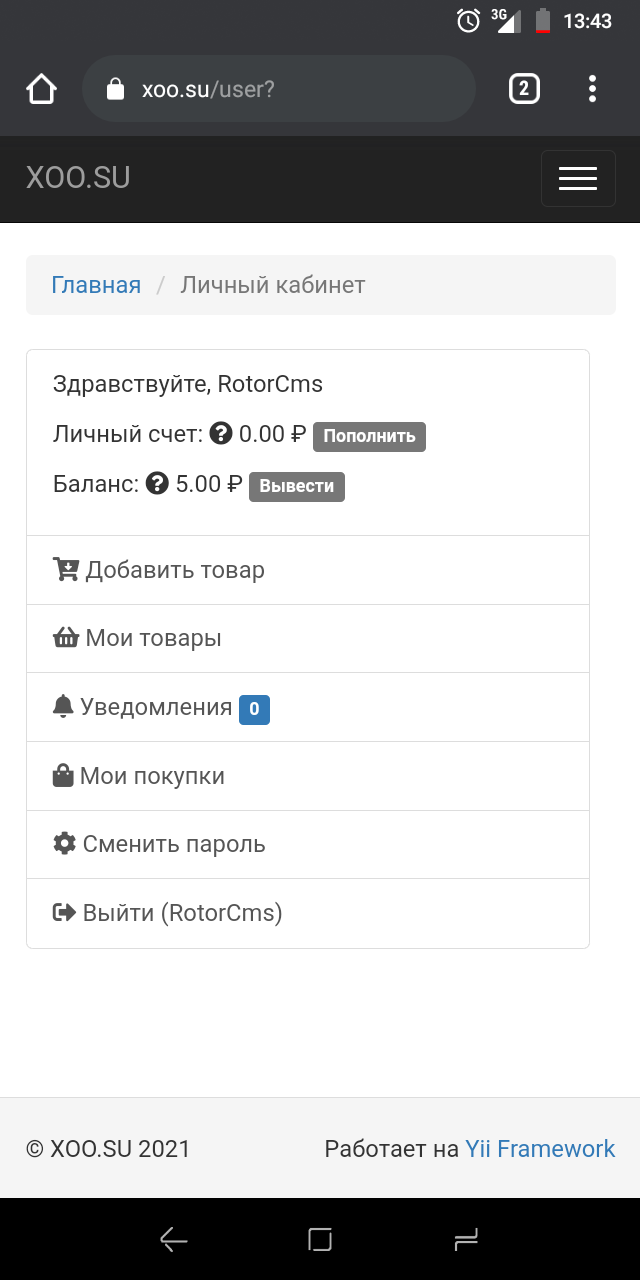Open the browser three-dot menu
Screen dimensions: 640x1280
point(593,89)
